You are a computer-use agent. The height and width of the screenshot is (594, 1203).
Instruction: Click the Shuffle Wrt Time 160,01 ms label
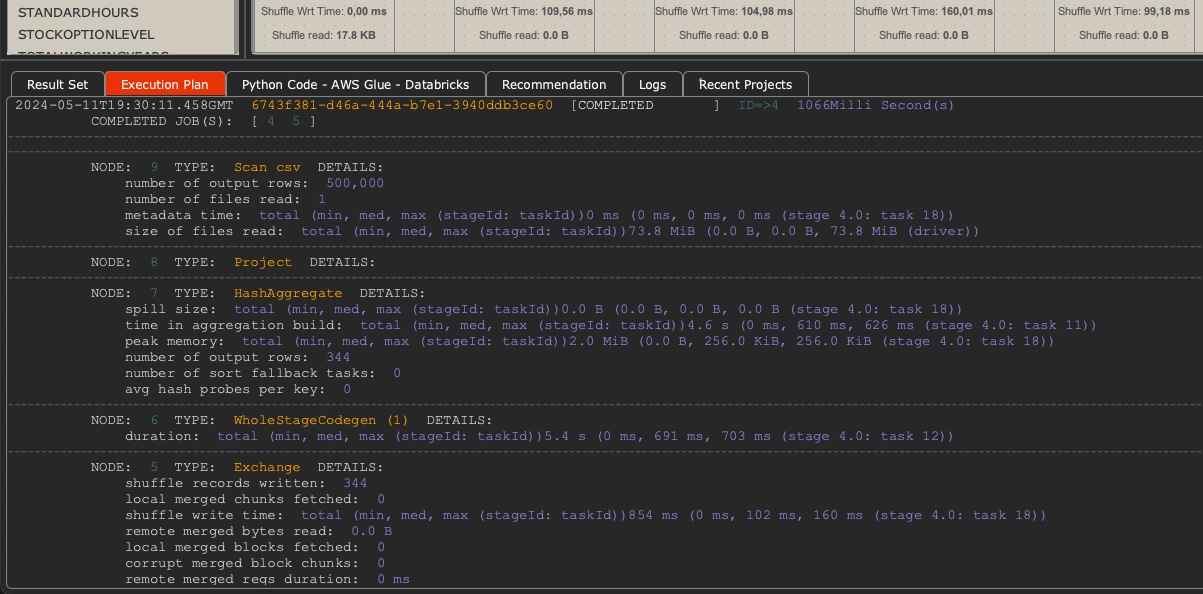[925, 12]
